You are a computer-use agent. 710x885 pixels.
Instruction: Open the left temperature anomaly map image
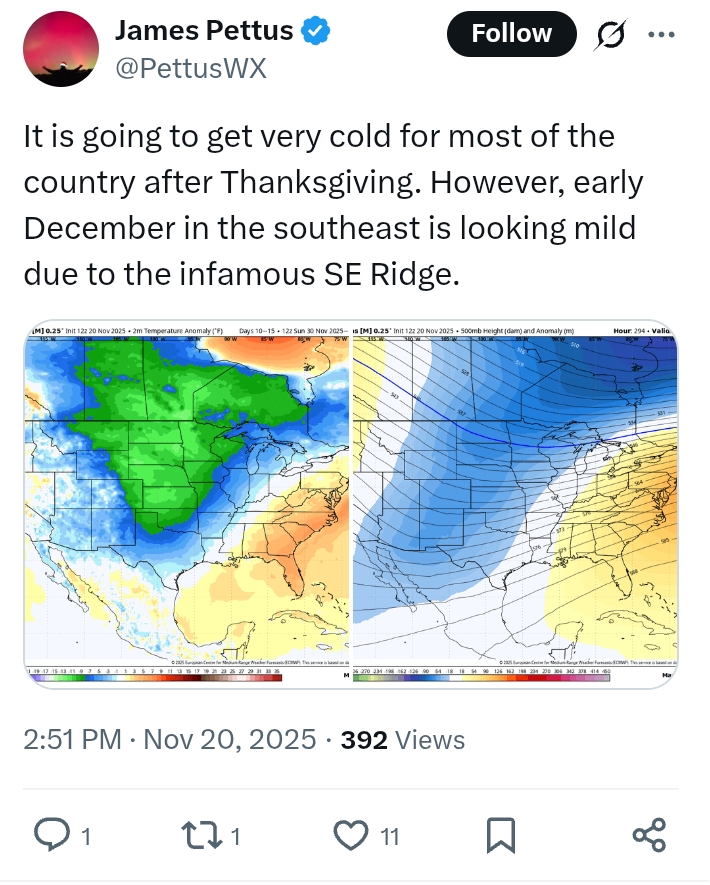pos(187,500)
